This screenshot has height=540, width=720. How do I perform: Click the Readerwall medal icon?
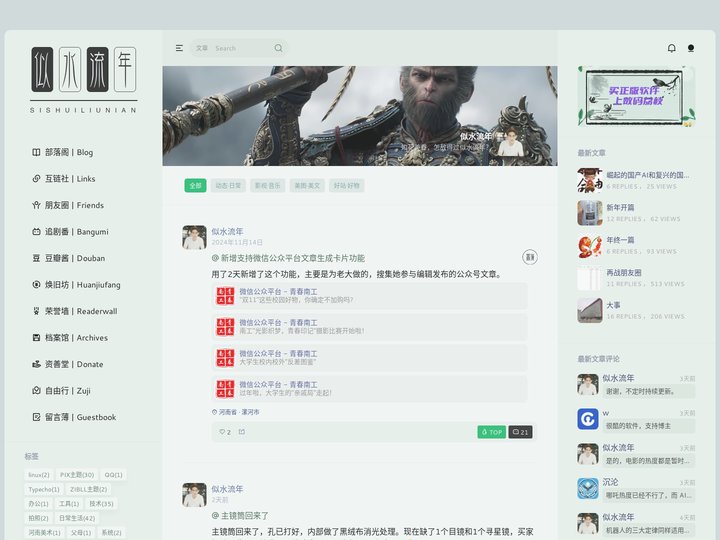(36, 311)
